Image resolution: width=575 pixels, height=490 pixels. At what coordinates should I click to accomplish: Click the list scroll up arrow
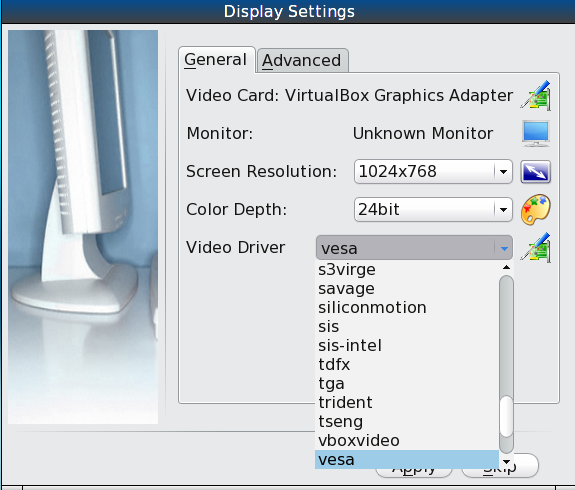(506, 267)
